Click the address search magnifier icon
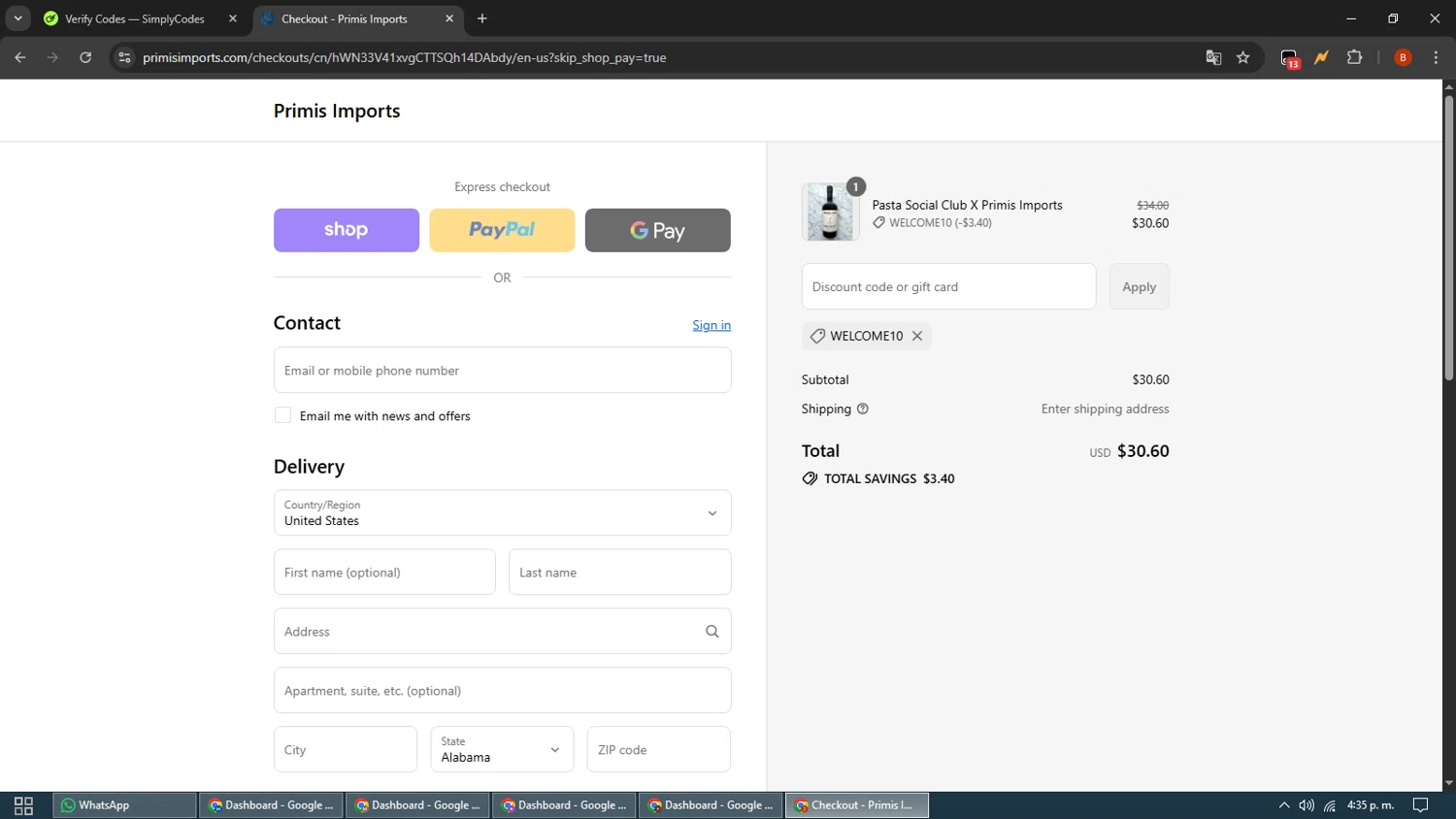Viewport: 1456px width, 819px height. coord(711,632)
